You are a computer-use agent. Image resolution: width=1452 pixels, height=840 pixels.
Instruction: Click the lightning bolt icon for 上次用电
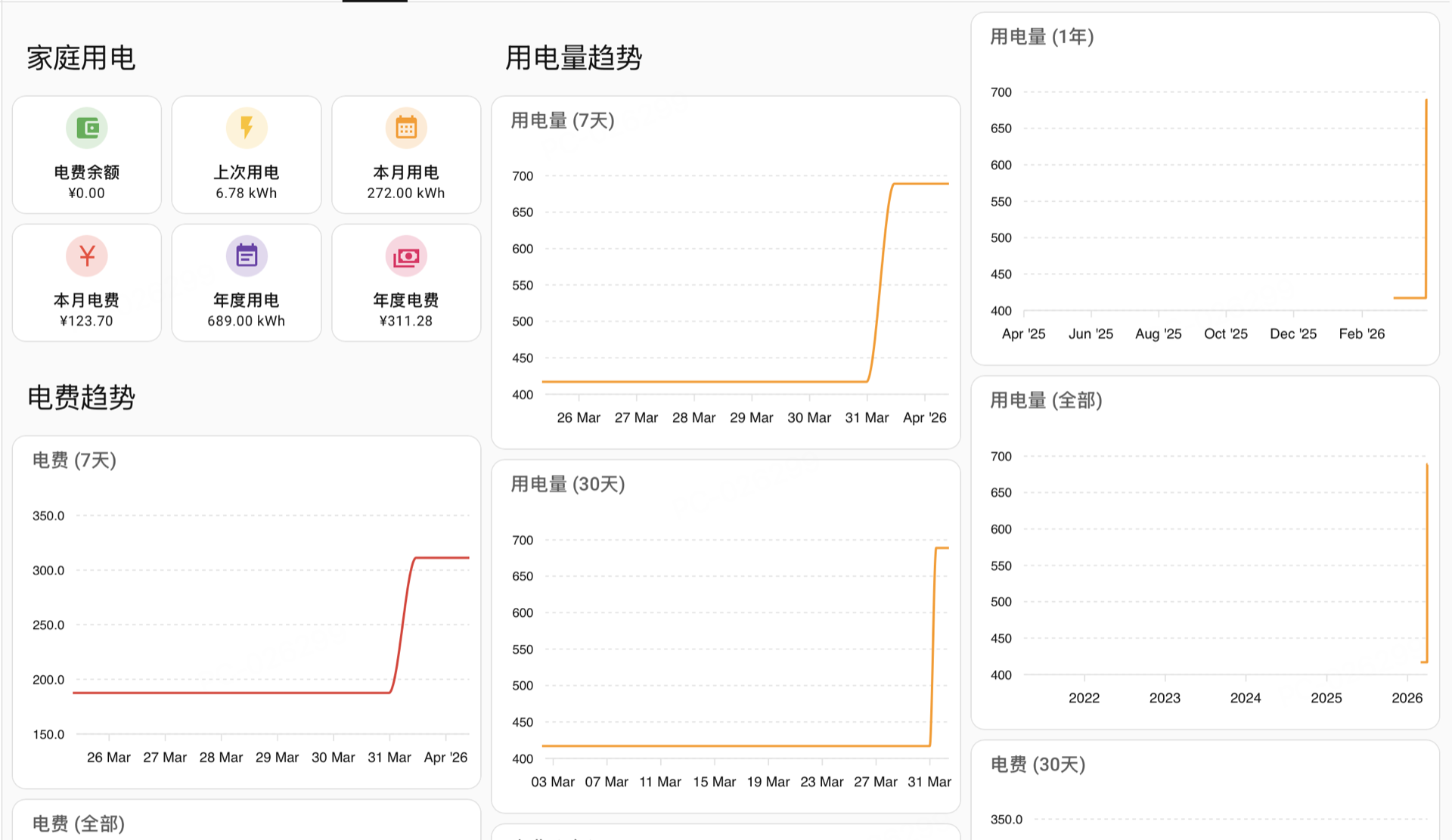247,129
